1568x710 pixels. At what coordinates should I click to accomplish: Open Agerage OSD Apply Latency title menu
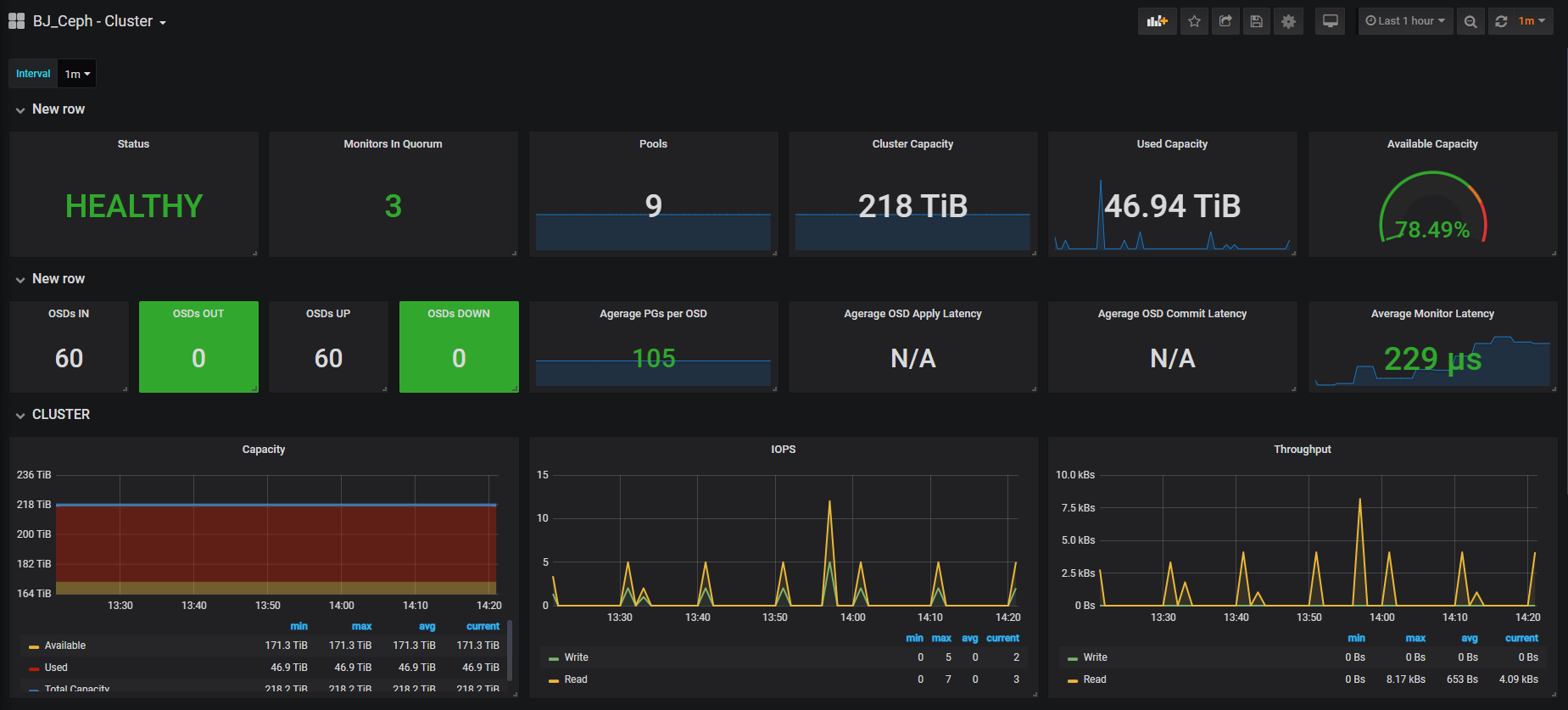pyautogui.click(x=912, y=314)
